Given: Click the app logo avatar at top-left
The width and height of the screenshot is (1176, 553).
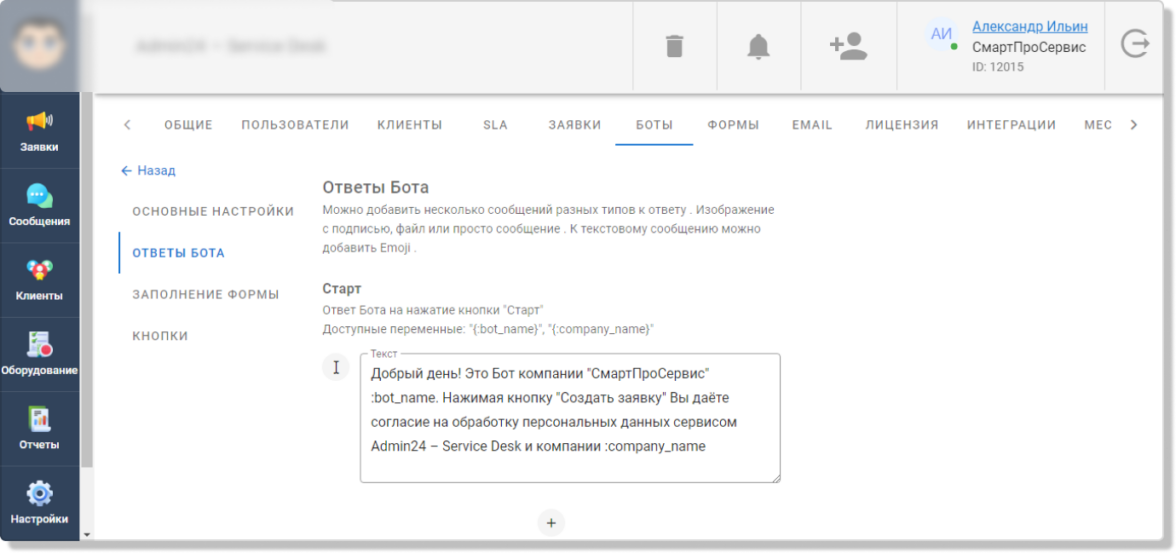Looking at the screenshot, I should coord(39,45).
